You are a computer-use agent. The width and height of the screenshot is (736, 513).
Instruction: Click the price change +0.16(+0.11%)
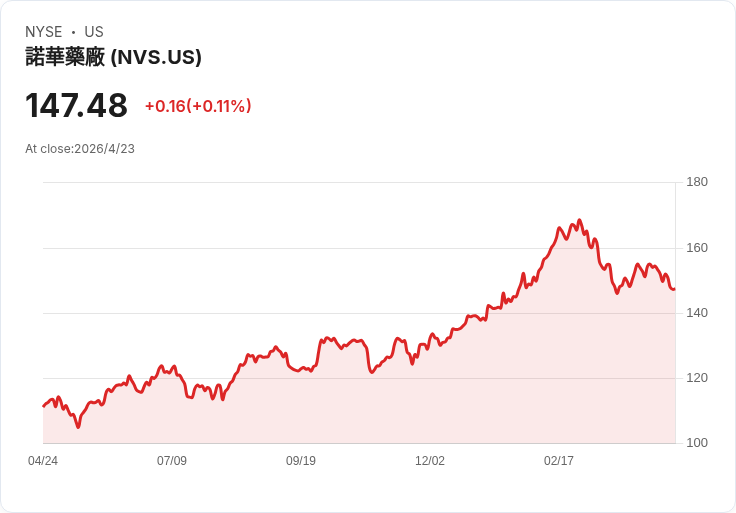click(x=198, y=106)
